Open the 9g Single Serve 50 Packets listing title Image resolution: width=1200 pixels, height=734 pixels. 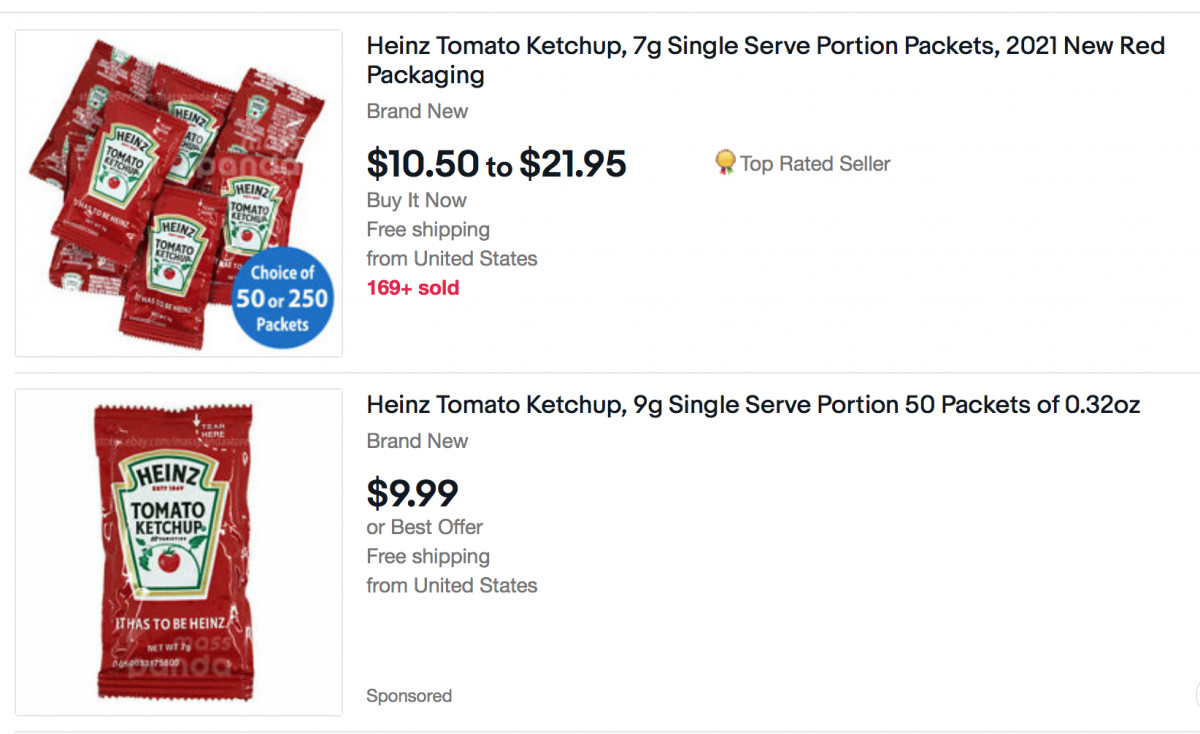[x=753, y=405]
